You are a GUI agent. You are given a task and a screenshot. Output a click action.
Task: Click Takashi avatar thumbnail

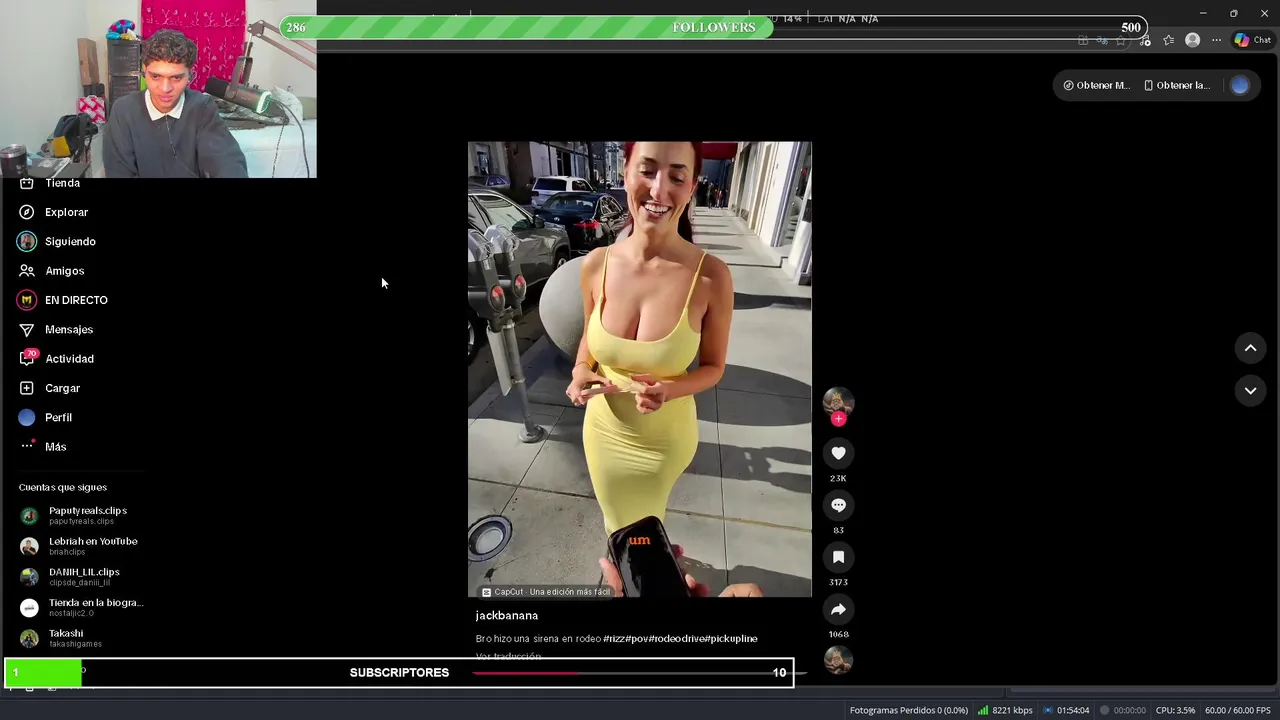(x=29, y=638)
